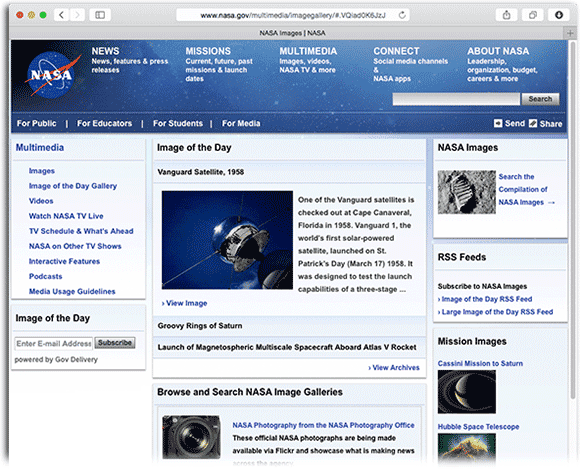580x470 pixels.
Task: Open Images in the Multimedia sidebar
Action: click(x=42, y=171)
